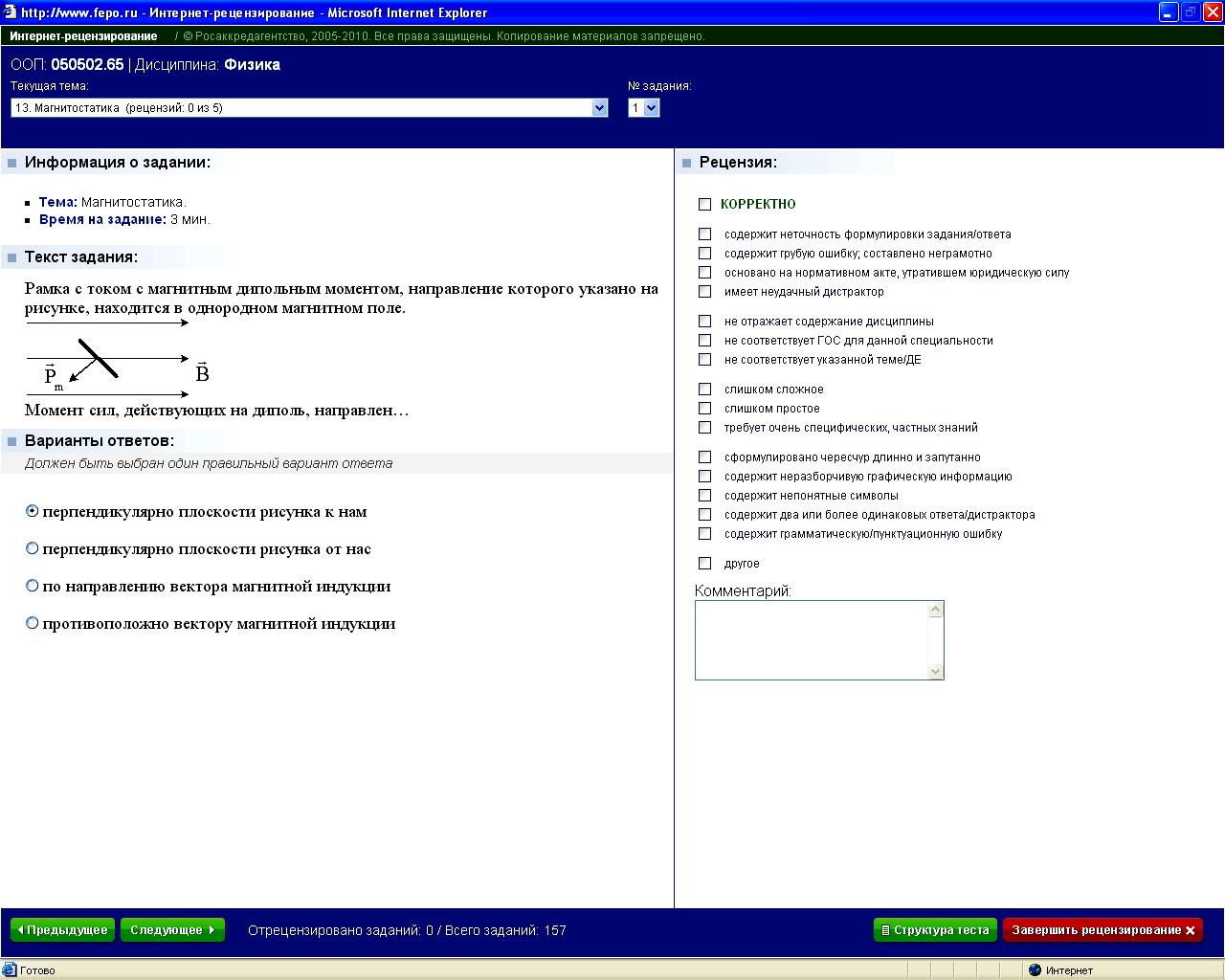Open Структура теста

click(935, 930)
